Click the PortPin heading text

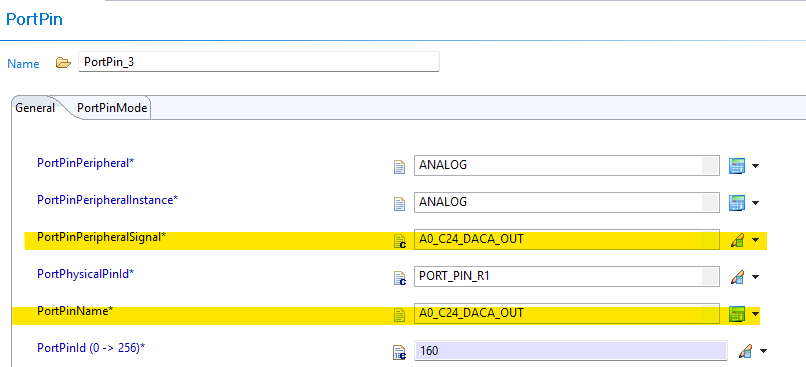[34, 20]
